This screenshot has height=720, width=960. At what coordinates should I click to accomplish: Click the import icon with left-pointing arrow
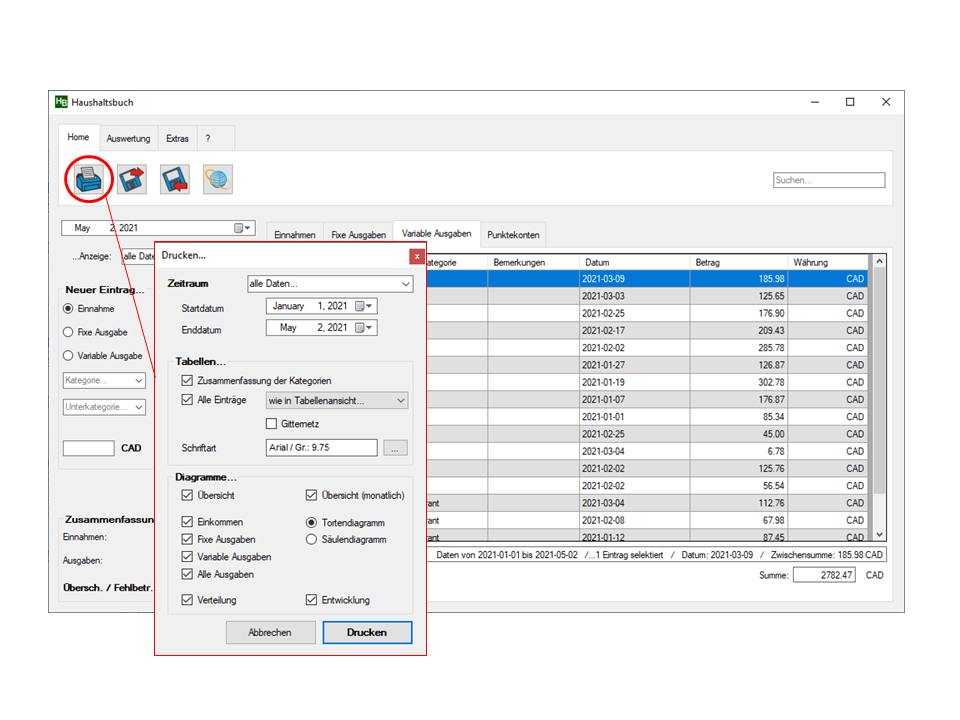175,180
